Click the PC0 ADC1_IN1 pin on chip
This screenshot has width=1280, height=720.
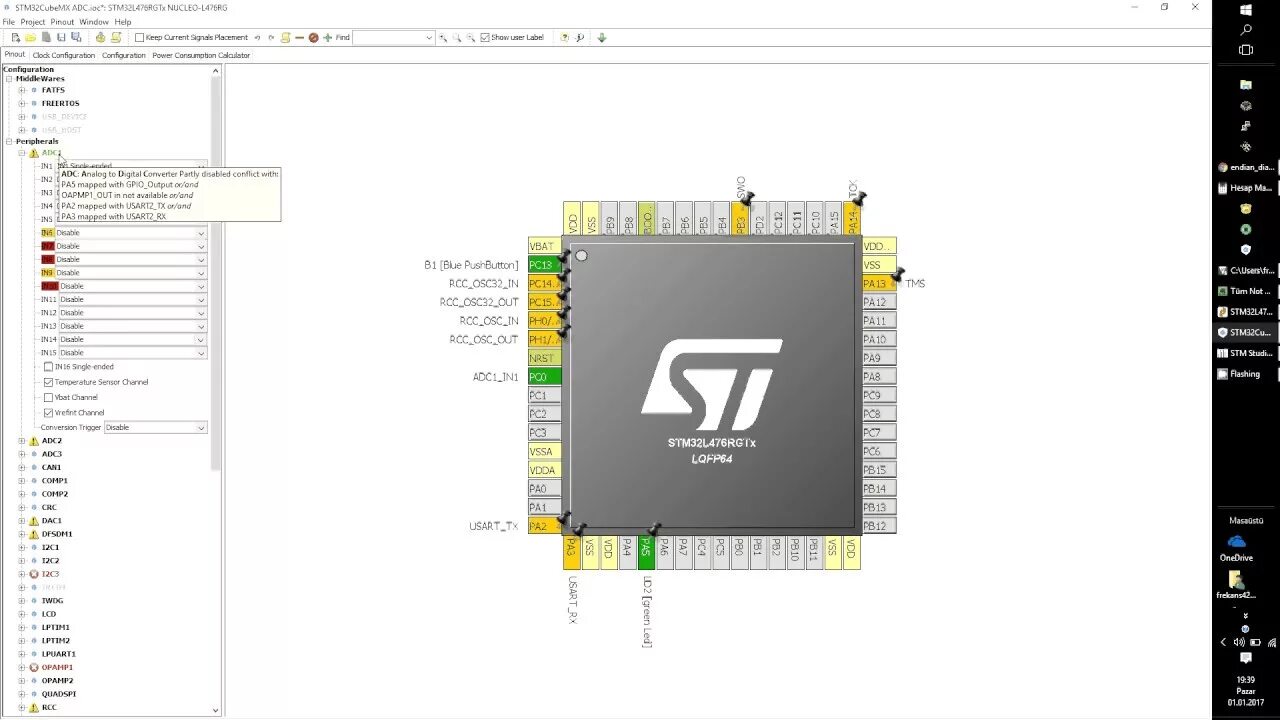[544, 377]
